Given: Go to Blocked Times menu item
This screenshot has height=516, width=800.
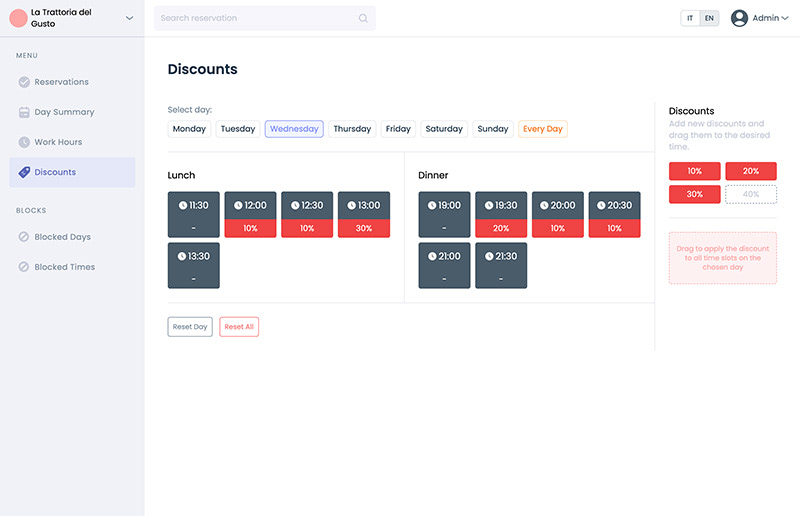Looking at the screenshot, I should [72, 267].
